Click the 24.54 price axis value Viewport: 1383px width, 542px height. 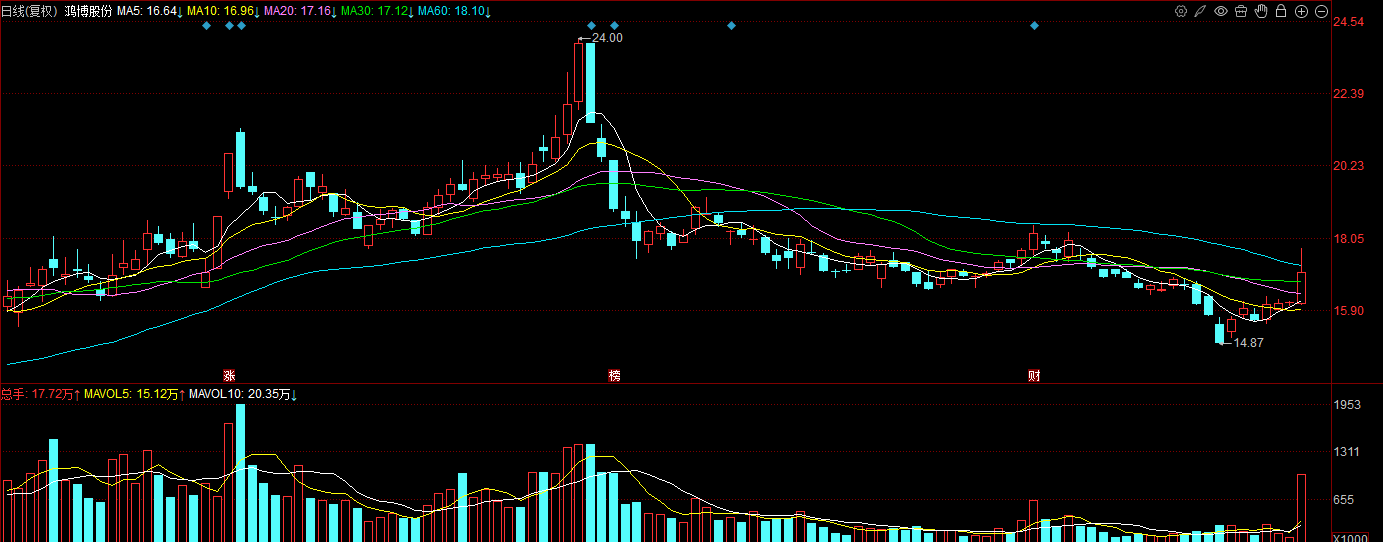[1349, 22]
